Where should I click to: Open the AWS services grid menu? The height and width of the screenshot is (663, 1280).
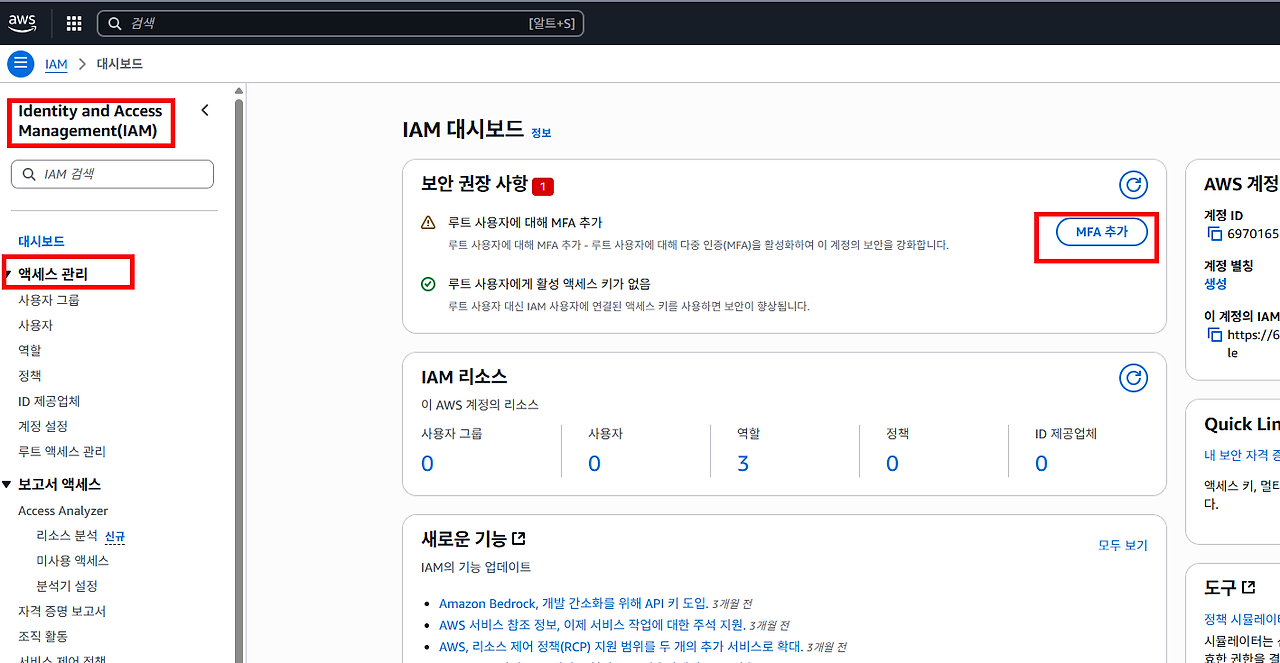point(74,23)
